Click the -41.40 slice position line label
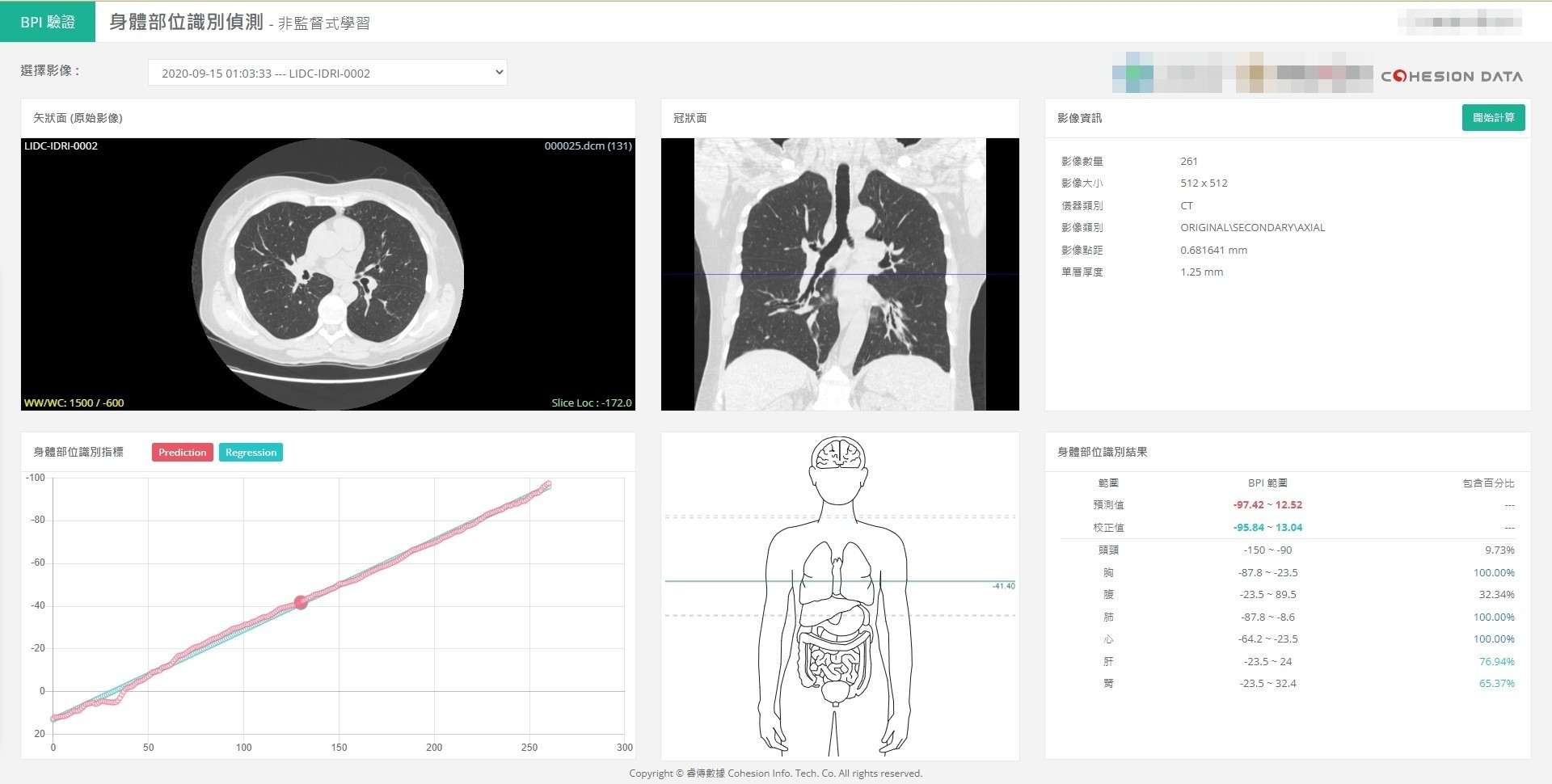Viewport: 1552px width, 784px height. pos(1003,586)
